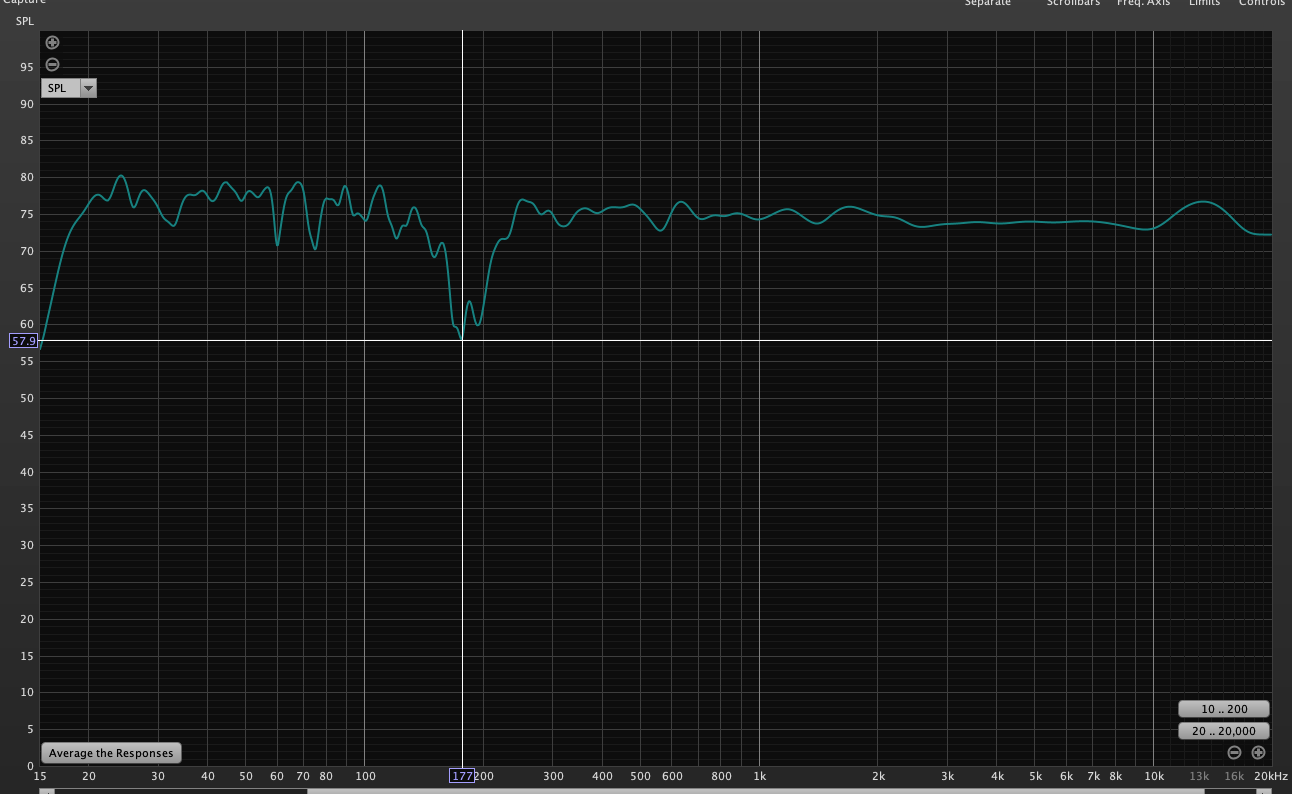The height and width of the screenshot is (794, 1292).
Task: Click the 13k greyed frequency axis label
Action: pyautogui.click(x=1199, y=776)
